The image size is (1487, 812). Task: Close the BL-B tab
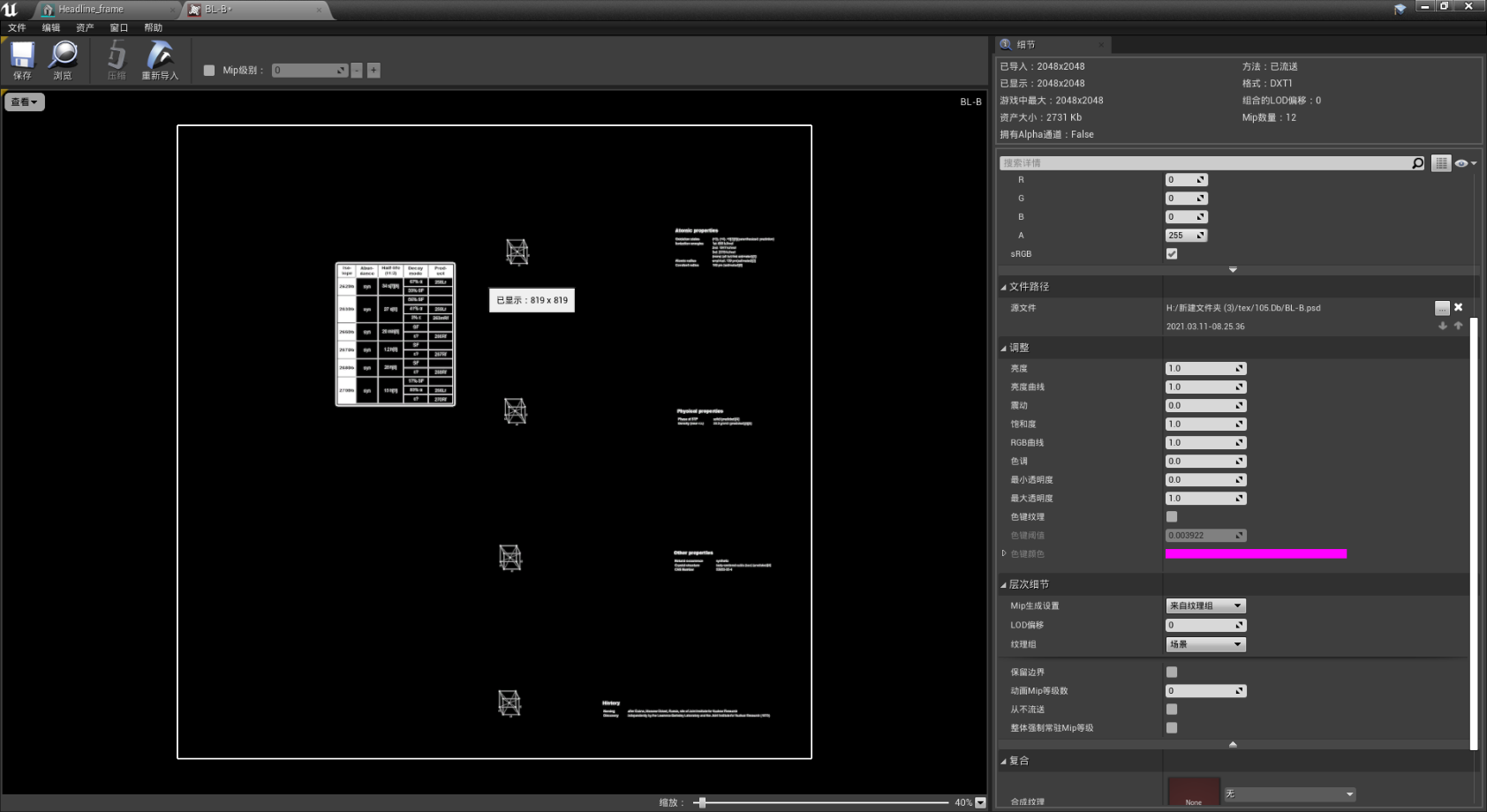[x=319, y=10]
